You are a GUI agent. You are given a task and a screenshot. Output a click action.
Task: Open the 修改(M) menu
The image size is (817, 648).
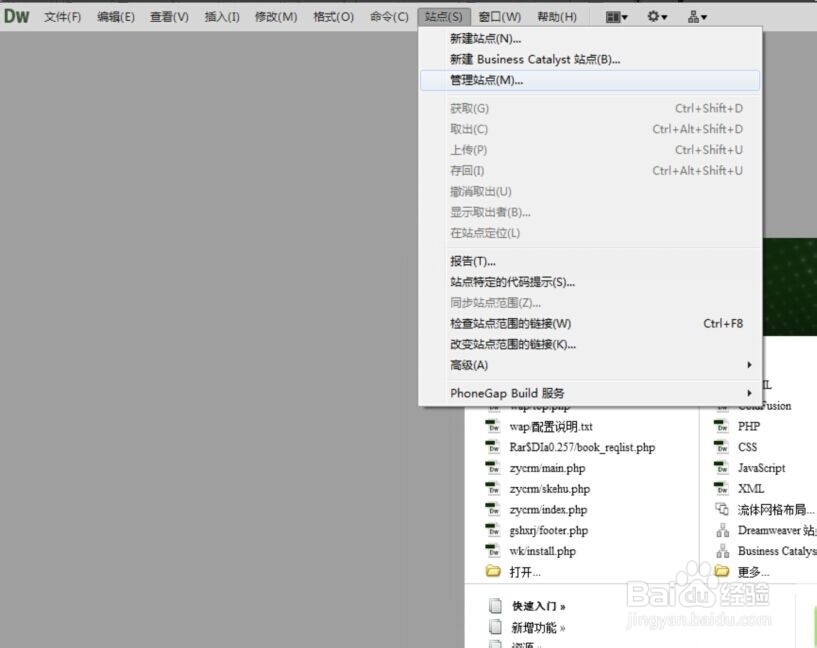point(276,17)
